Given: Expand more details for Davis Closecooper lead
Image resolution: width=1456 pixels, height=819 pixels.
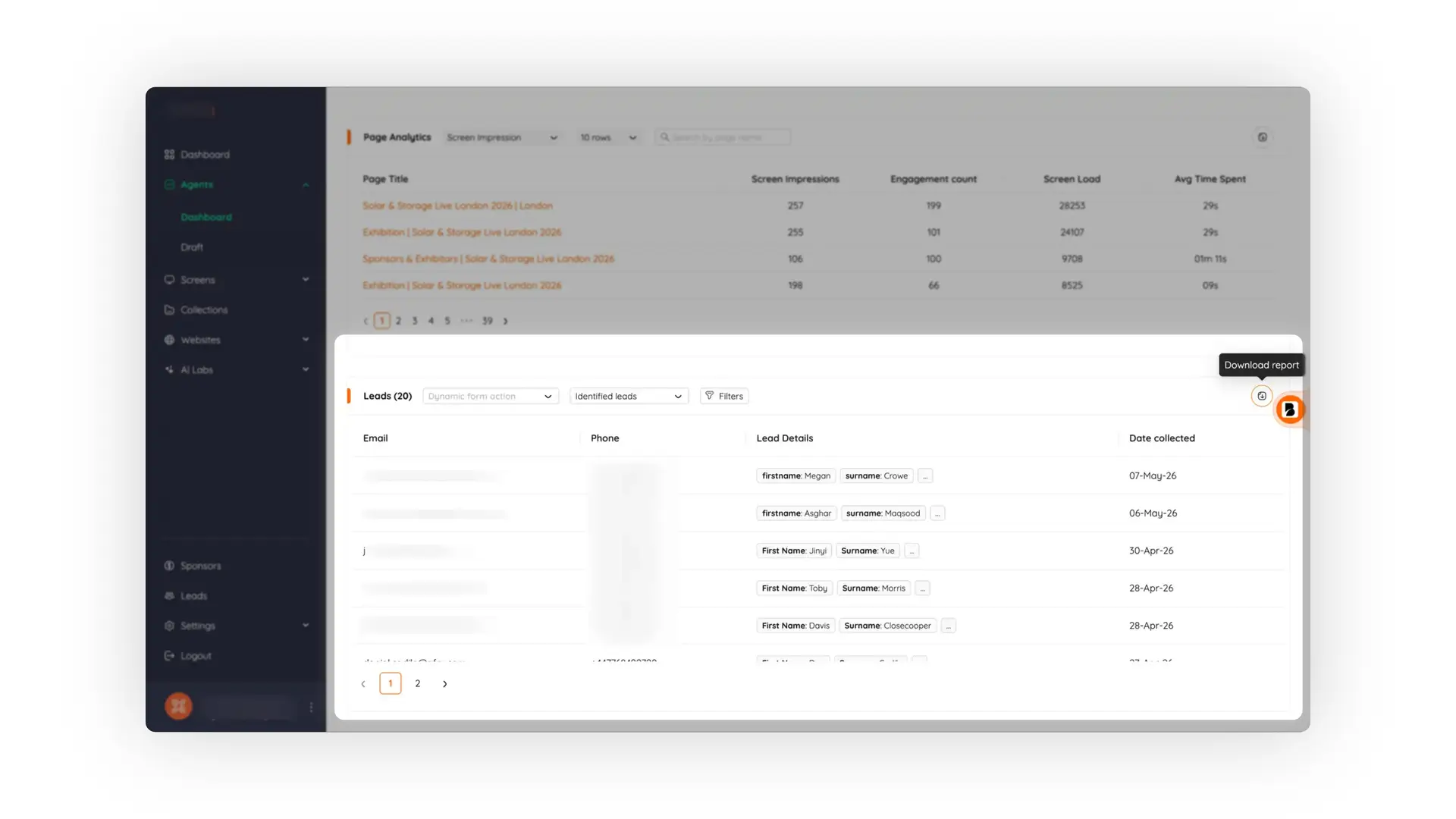Looking at the screenshot, I should point(949,626).
